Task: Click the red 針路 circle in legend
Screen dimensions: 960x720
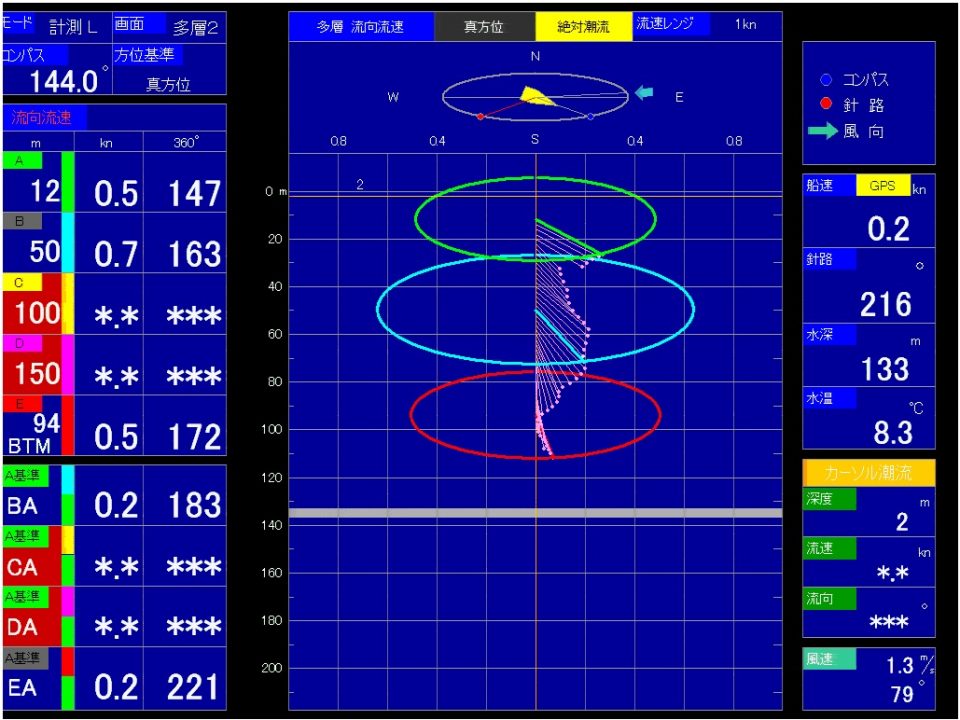Action: tap(826, 105)
